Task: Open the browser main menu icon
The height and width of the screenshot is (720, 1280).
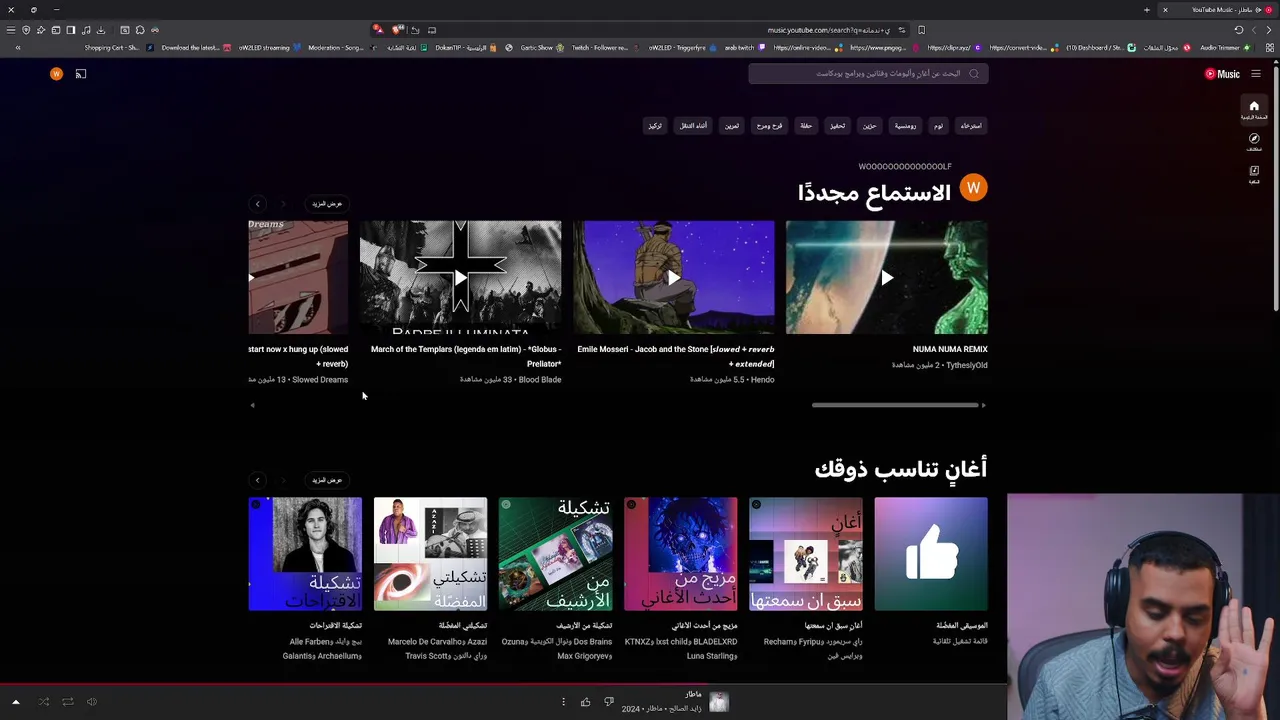Action: [11, 30]
